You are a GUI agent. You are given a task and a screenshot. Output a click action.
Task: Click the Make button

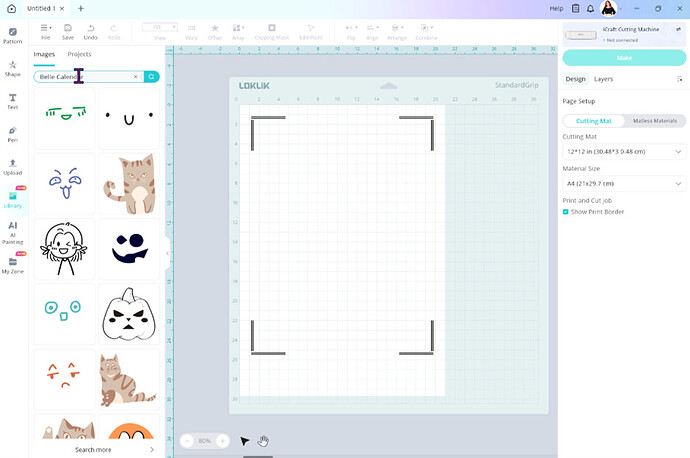click(623, 58)
